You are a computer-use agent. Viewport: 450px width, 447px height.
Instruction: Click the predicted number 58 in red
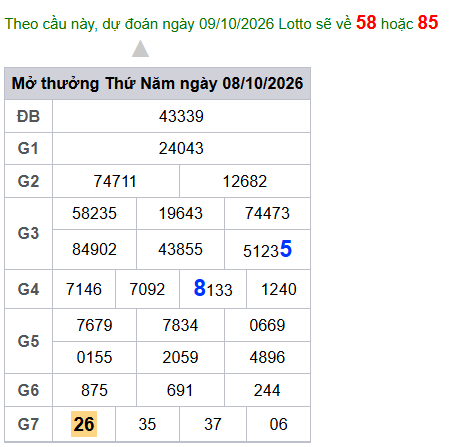(x=366, y=23)
